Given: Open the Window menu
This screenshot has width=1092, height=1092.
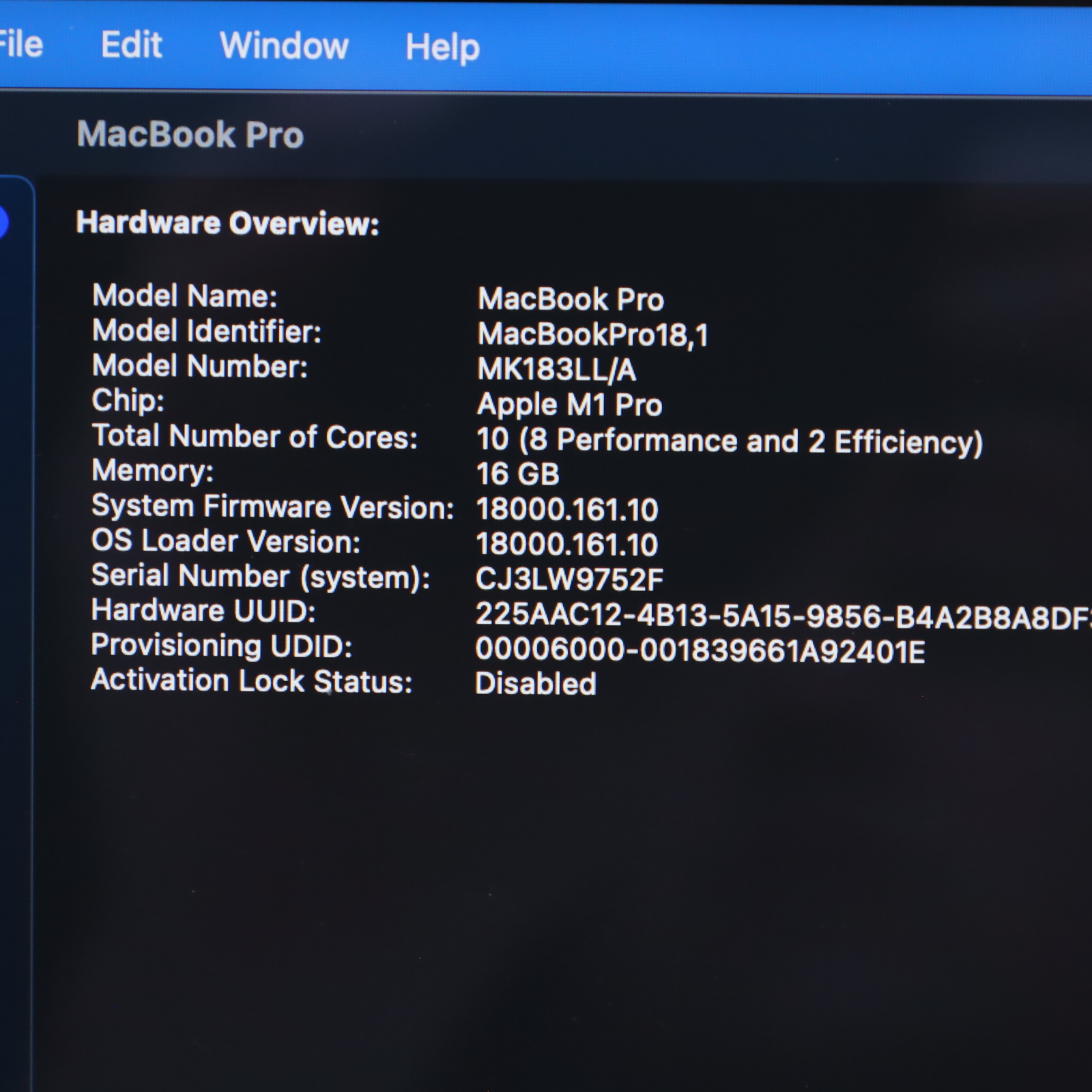Looking at the screenshot, I should (284, 46).
